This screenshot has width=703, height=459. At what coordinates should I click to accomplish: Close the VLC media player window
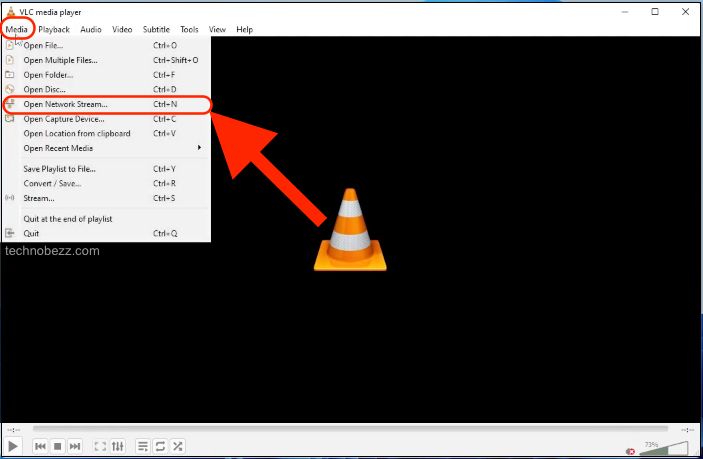coord(686,12)
